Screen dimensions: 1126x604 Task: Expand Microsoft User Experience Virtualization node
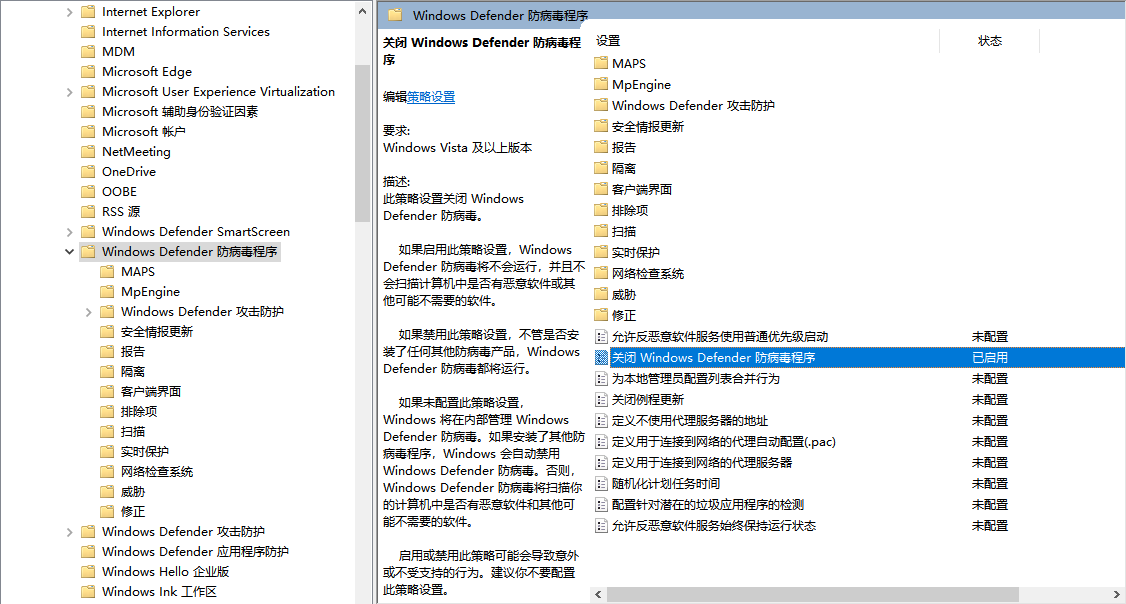[x=69, y=92]
